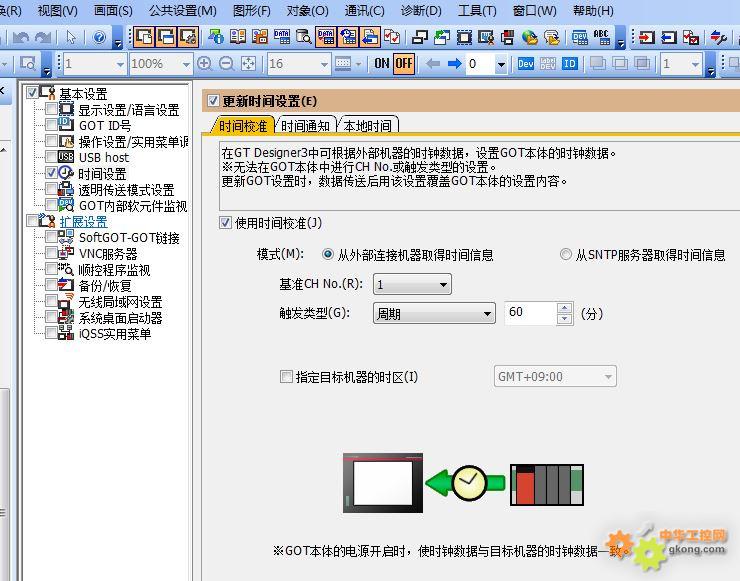Click the ABC text list icon
740x581 pixels.
(601, 37)
